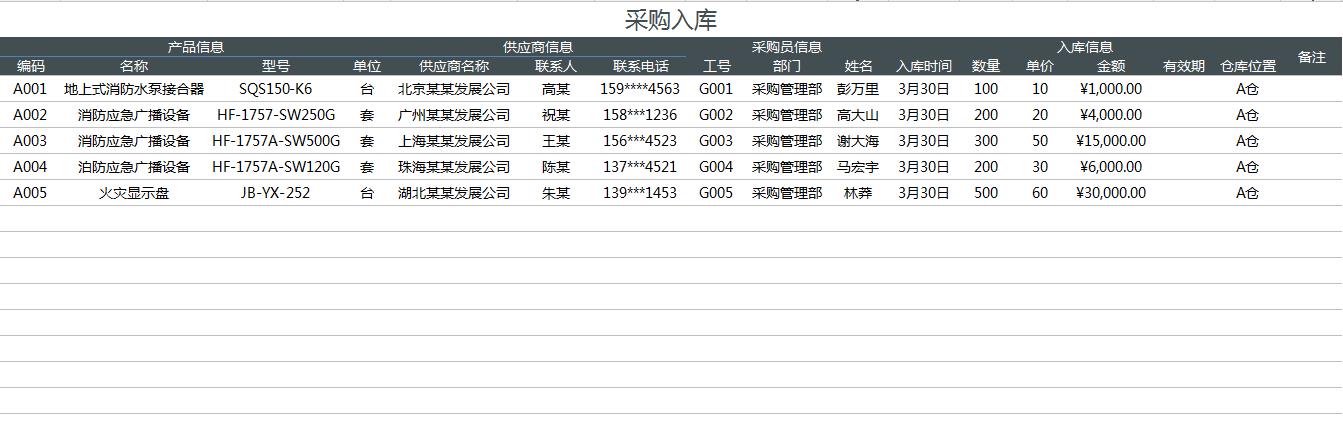1343x422 pixels.
Task: Click the 编码 column header
Action: coord(31,66)
